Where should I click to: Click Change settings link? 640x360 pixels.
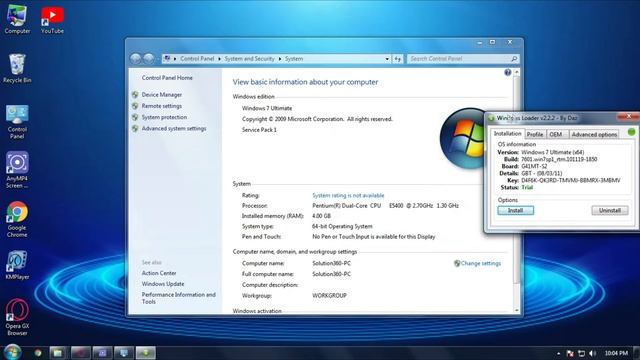coord(480,264)
